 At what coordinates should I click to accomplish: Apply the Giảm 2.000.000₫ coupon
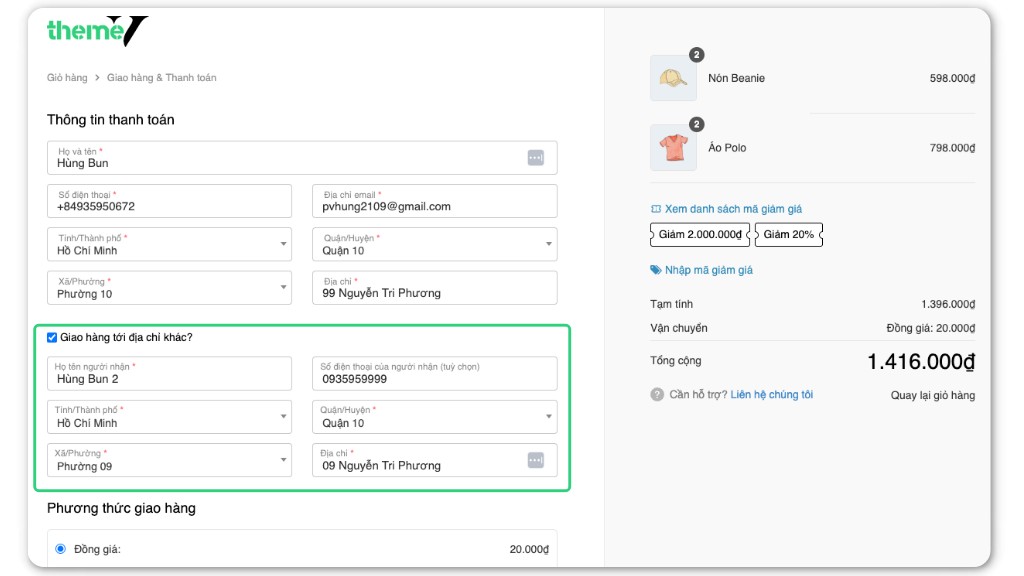[x=700, y=235]
